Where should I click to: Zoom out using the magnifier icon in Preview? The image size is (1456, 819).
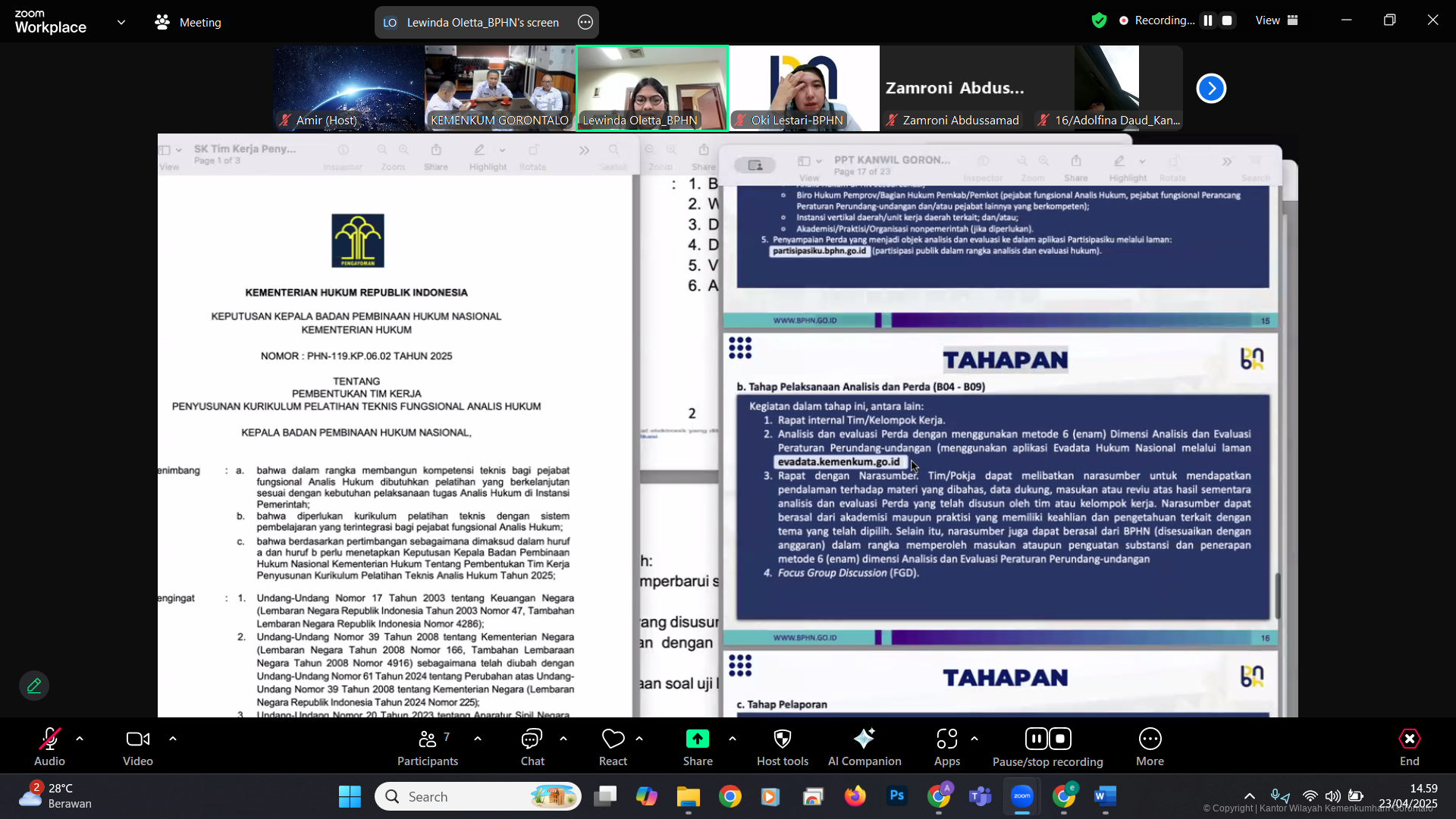[382, 149]
